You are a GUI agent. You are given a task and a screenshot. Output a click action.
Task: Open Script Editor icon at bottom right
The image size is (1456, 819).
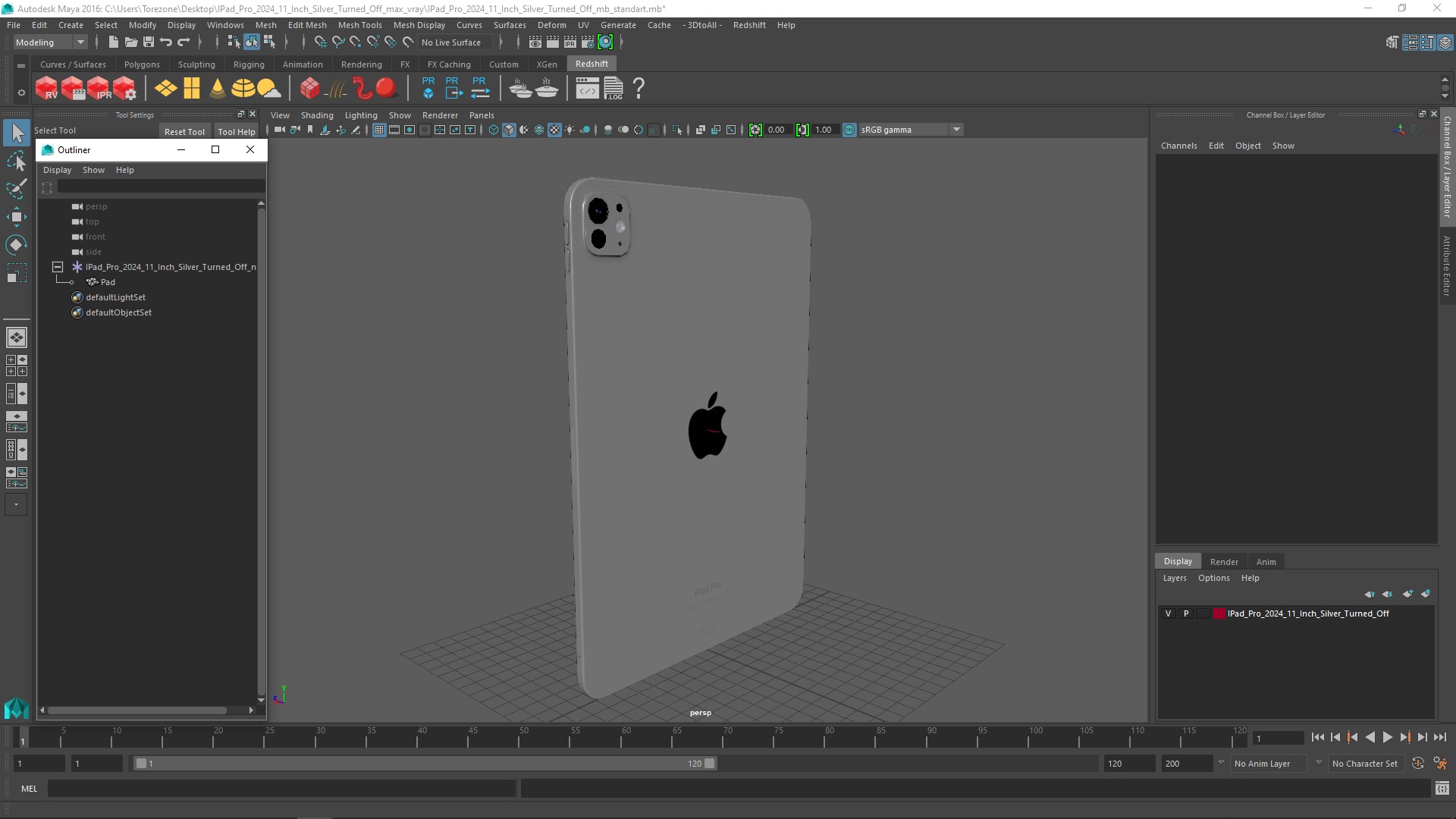(x=1442, y=789)
